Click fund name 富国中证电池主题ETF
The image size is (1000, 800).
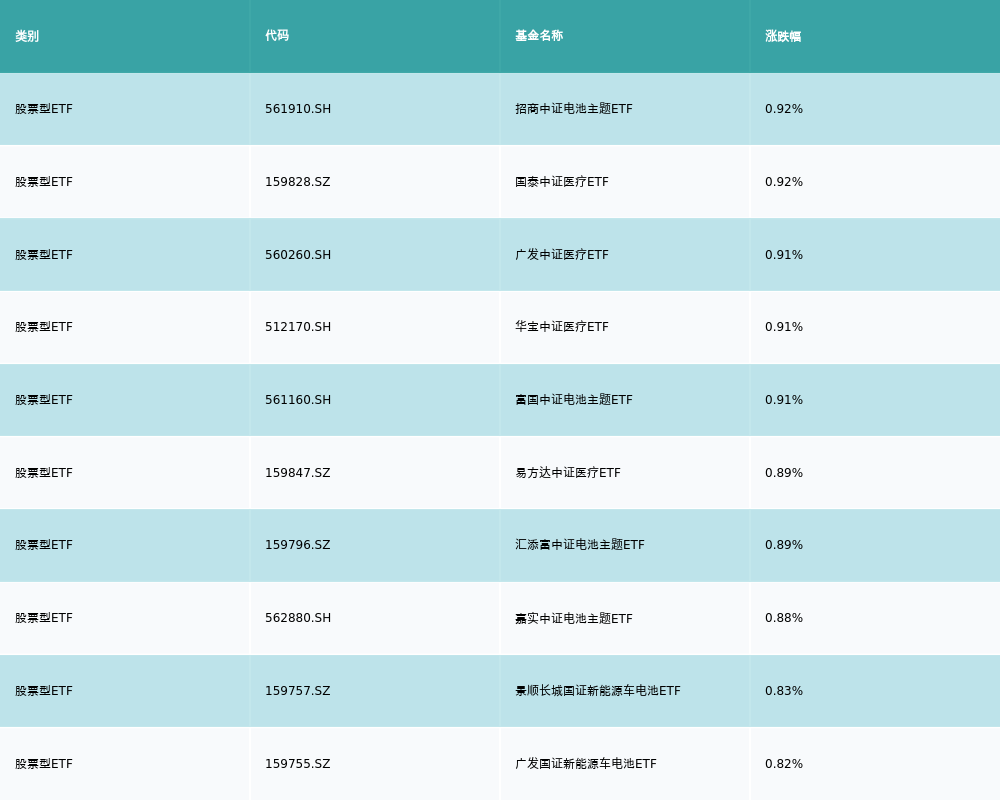coord(574,400)
